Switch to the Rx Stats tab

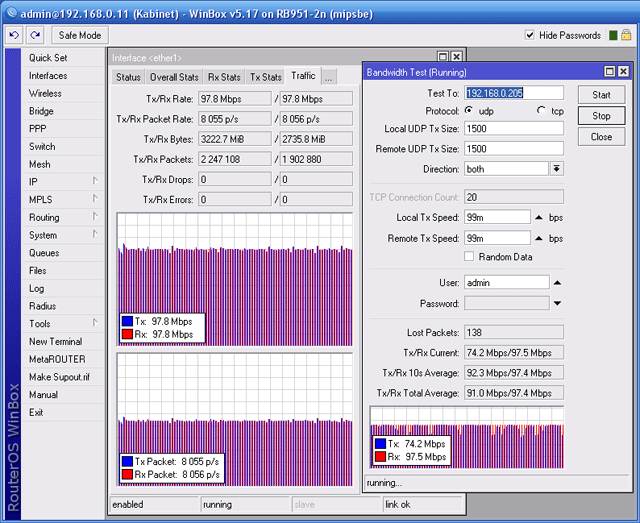tap(224, 77)
